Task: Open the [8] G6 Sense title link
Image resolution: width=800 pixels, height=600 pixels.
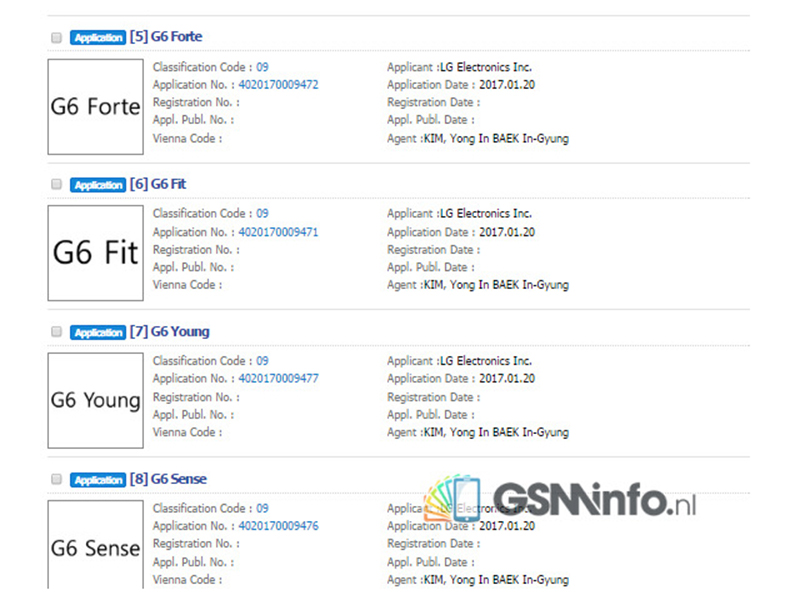Action: pos(168,479)
